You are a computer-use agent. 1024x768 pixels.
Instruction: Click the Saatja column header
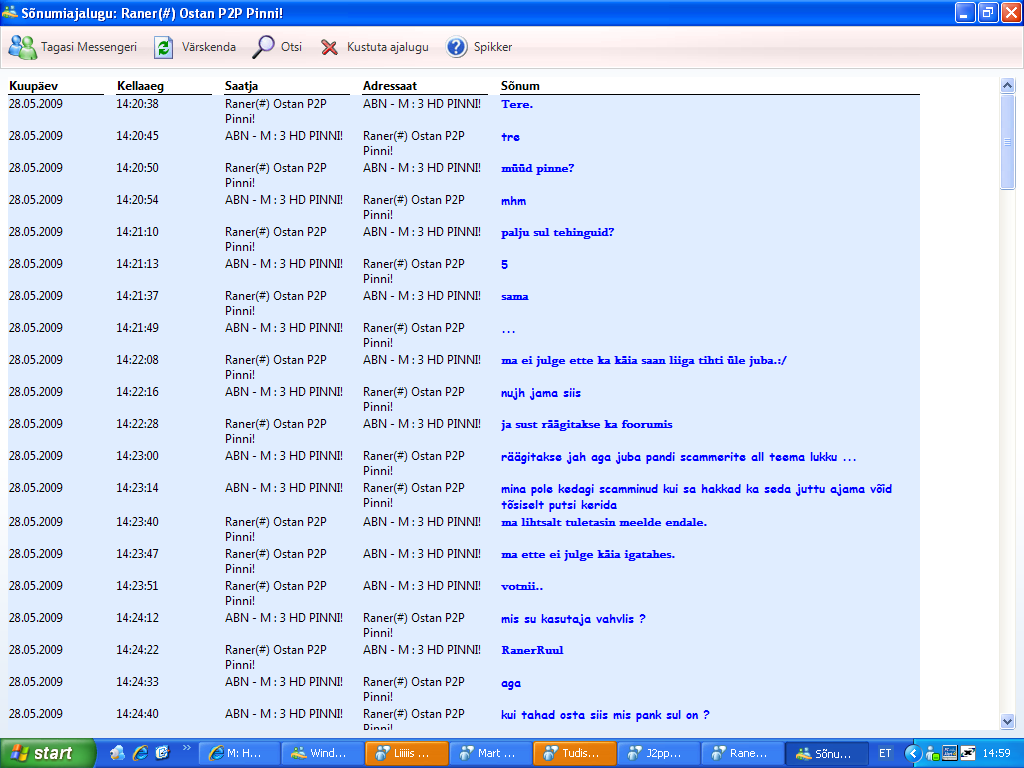coord(243,86)
